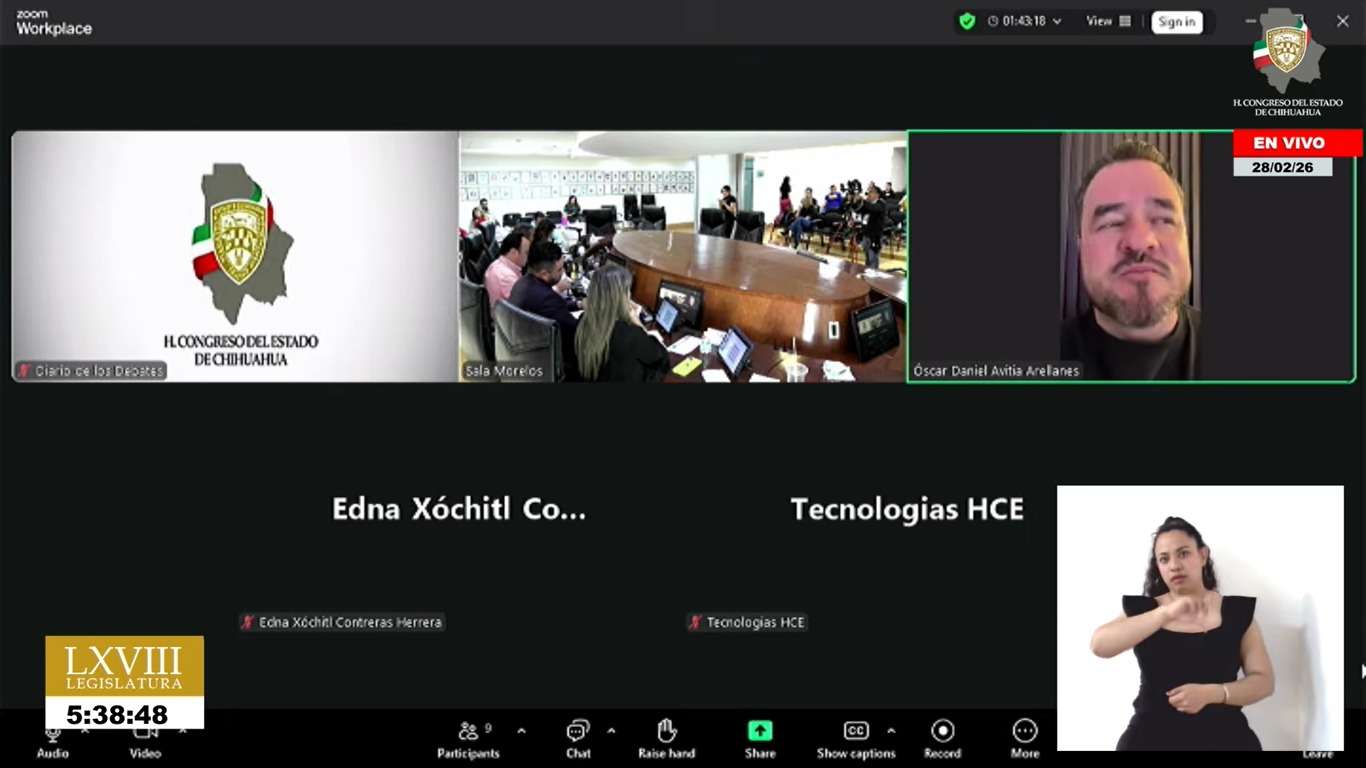
Task: Open the Chat panel
Action: pyautogui.click(x=578, y=739)
